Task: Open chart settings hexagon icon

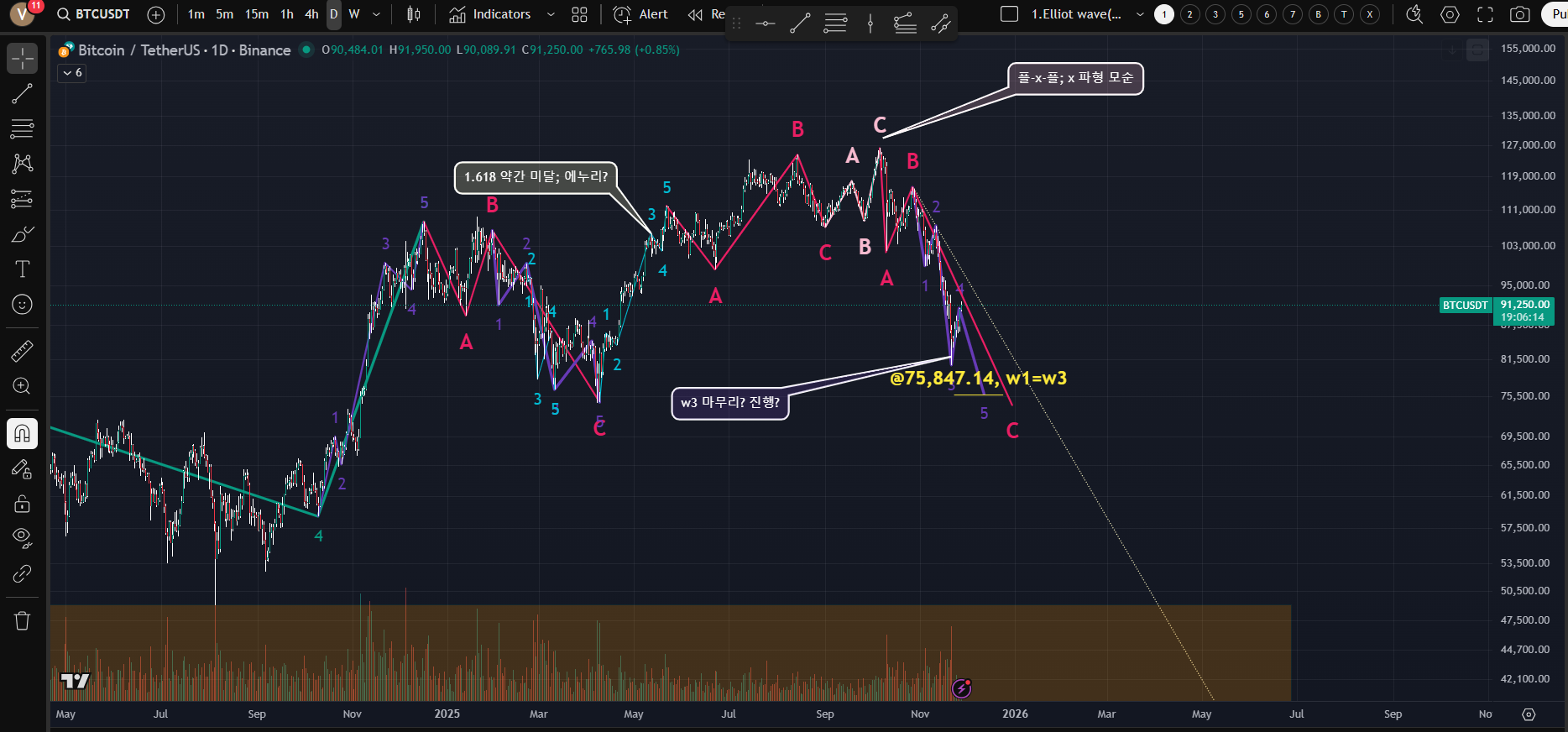Action: coord(1450,14)
